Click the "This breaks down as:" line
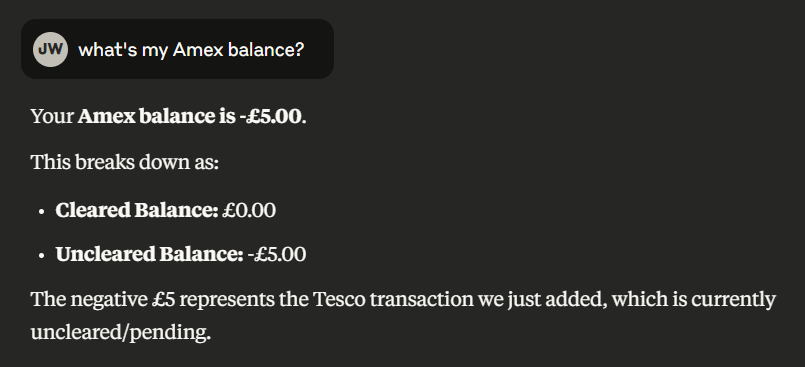The width and height of the screenshot is (805, 367). tap(125, 162)
